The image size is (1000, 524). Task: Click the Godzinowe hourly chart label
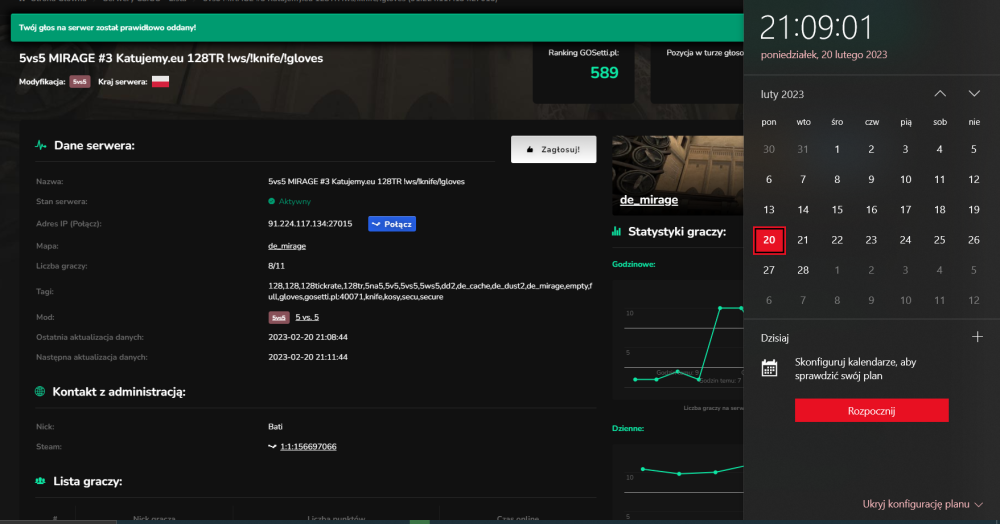[x=633, y=264]
